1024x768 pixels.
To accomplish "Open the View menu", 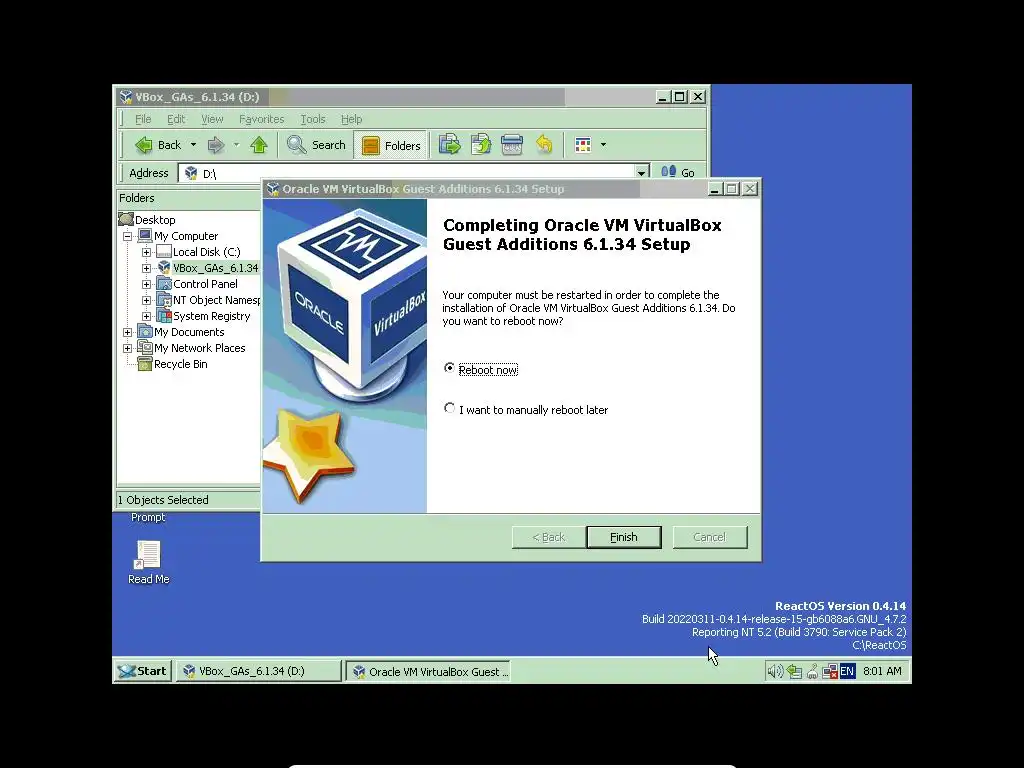I will 212,119.
